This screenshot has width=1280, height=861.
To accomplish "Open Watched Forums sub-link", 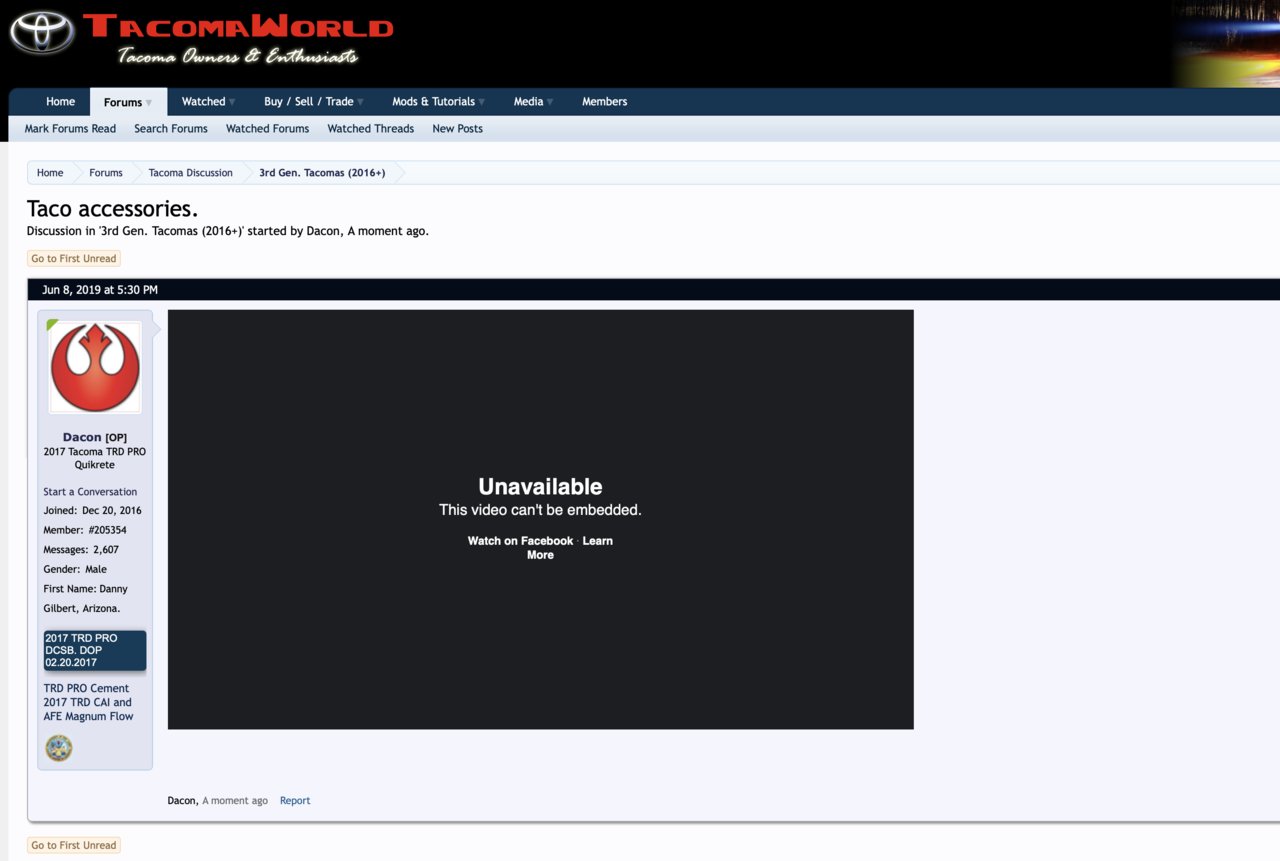I will [267, 128].
